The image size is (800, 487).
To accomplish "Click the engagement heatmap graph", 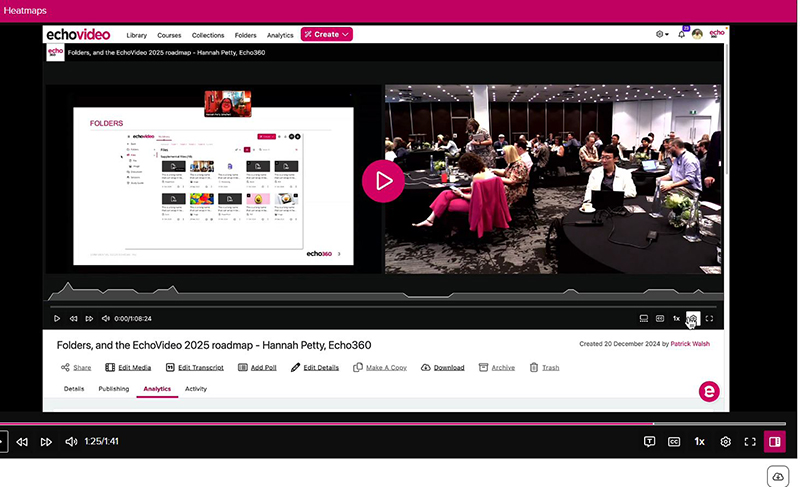I will tap(386, 290).
